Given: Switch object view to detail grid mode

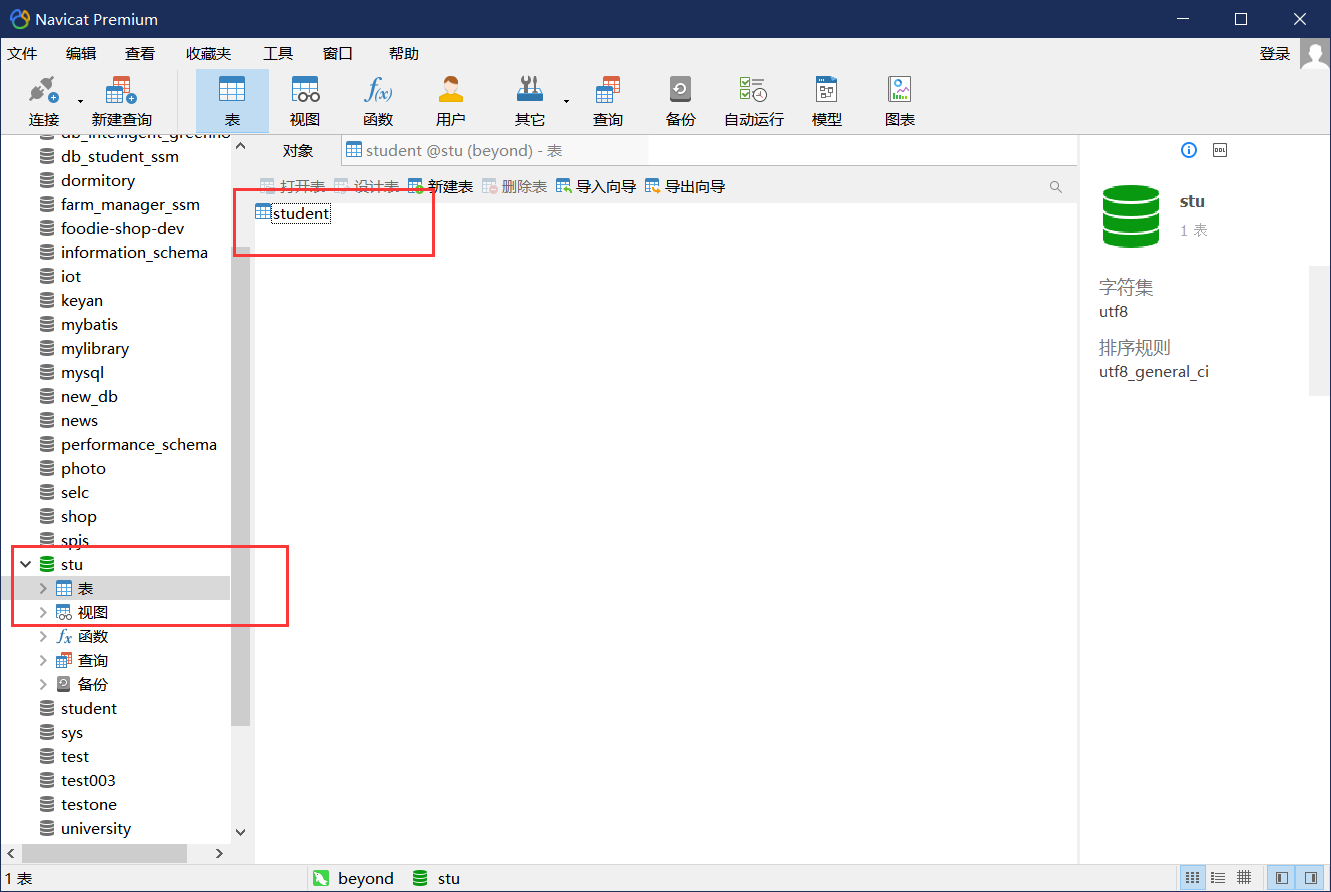Looking at the screenshot, I should point(1244,877).
